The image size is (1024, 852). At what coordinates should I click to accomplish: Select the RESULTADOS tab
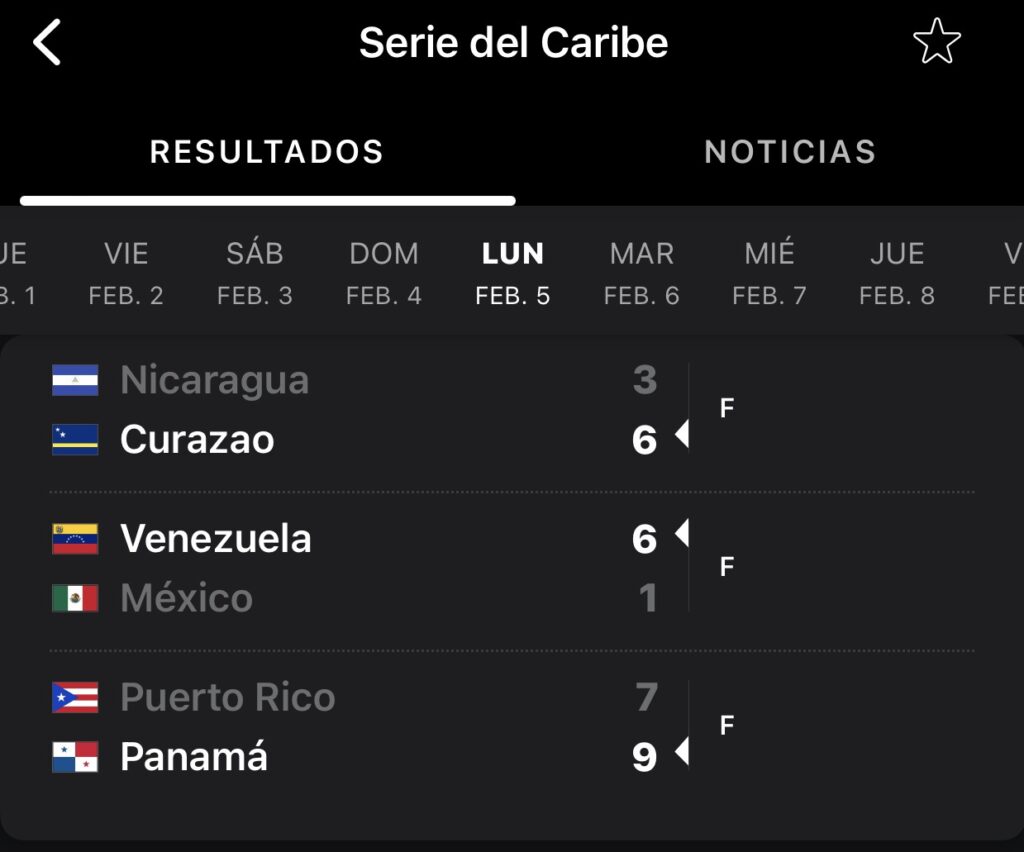(267, 151)
